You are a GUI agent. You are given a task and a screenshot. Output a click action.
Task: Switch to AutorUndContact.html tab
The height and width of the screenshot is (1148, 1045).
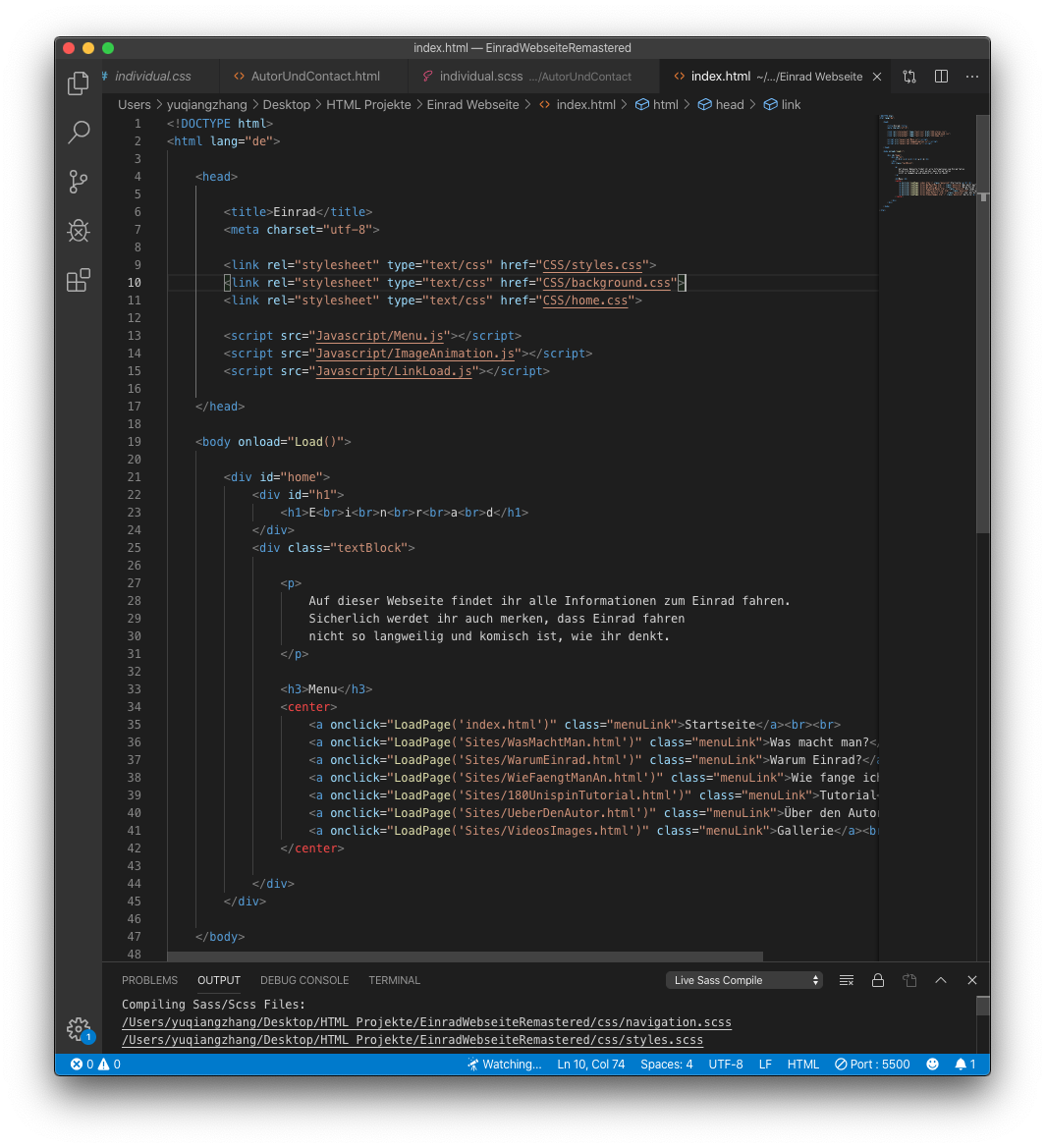tap(315, 77)
